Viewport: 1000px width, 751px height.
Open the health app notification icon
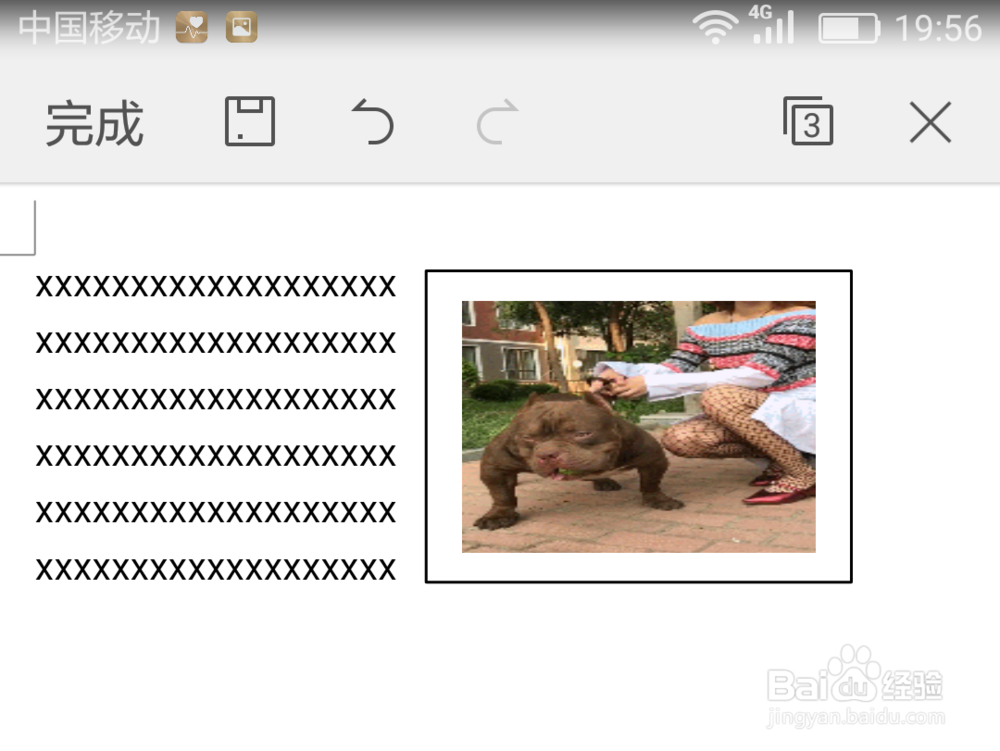pos(192,27)
